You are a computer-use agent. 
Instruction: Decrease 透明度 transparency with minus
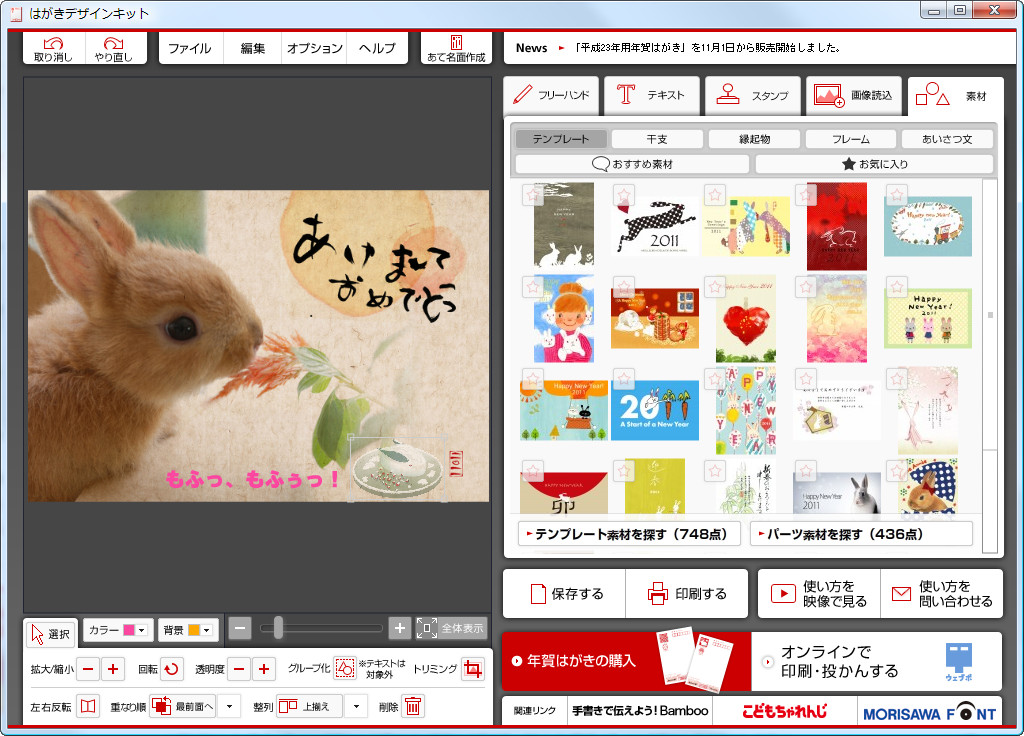pyautogui.click(x=239, y=669)
